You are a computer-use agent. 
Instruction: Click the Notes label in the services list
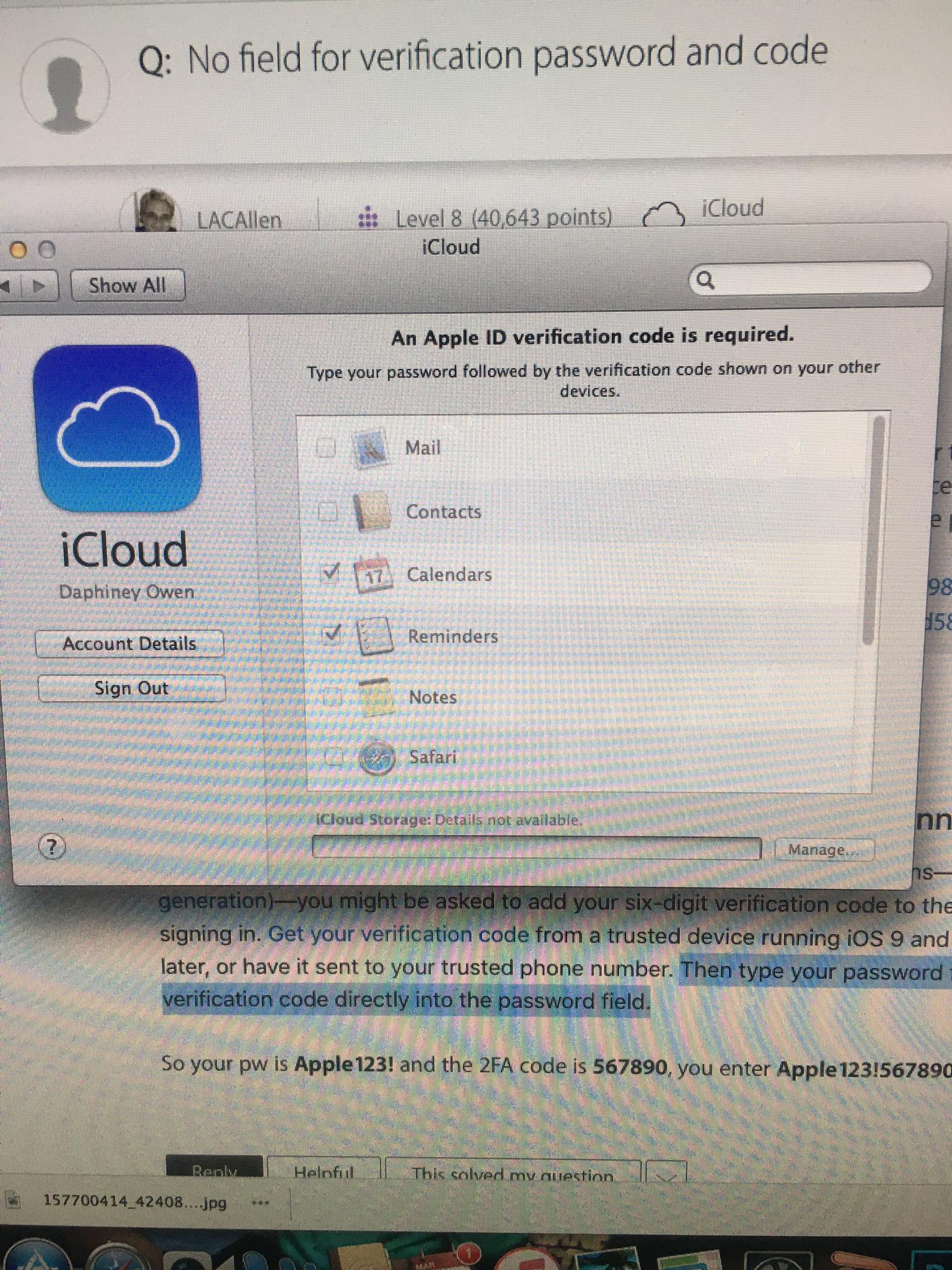pos(433,697)
